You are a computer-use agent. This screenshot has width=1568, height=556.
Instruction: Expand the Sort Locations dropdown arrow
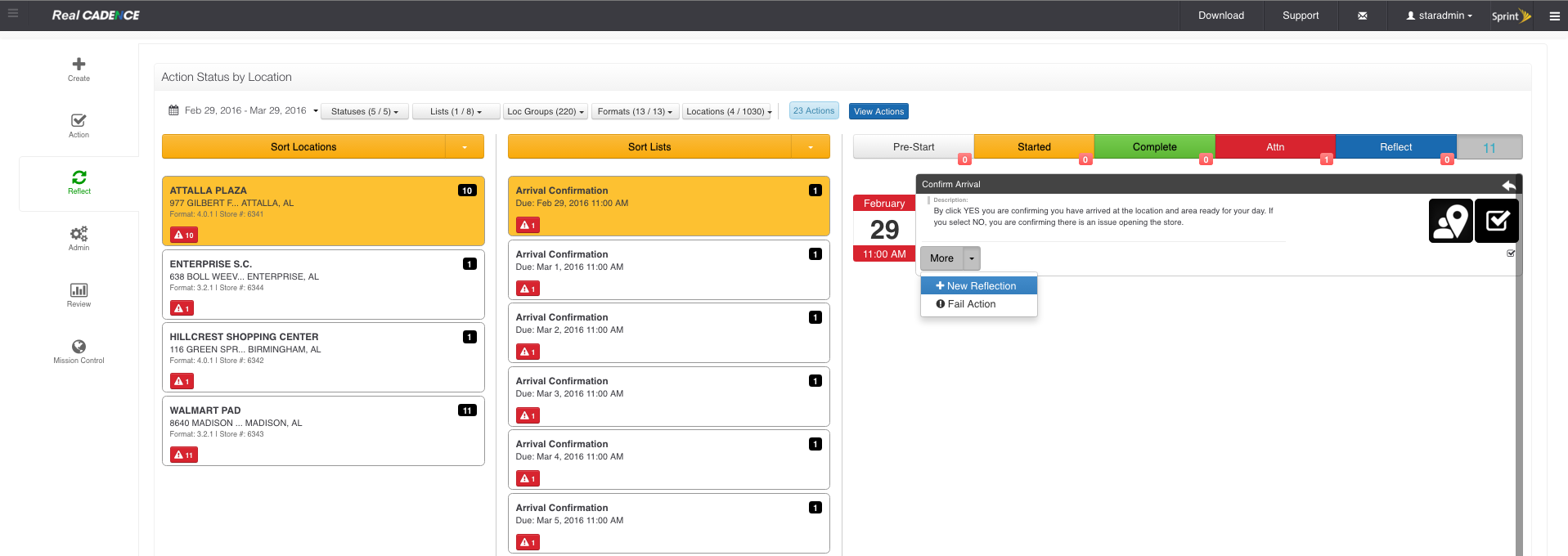pyautogui.click(x=465, y=147)
